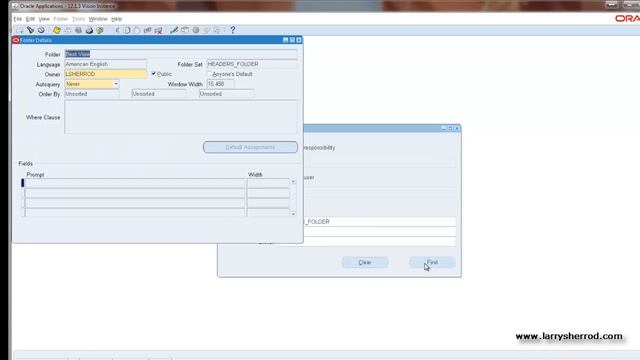
Task: Click the Attachments paperclip toolbar icon
Action: pyautogui.click(x=207, y=30)
